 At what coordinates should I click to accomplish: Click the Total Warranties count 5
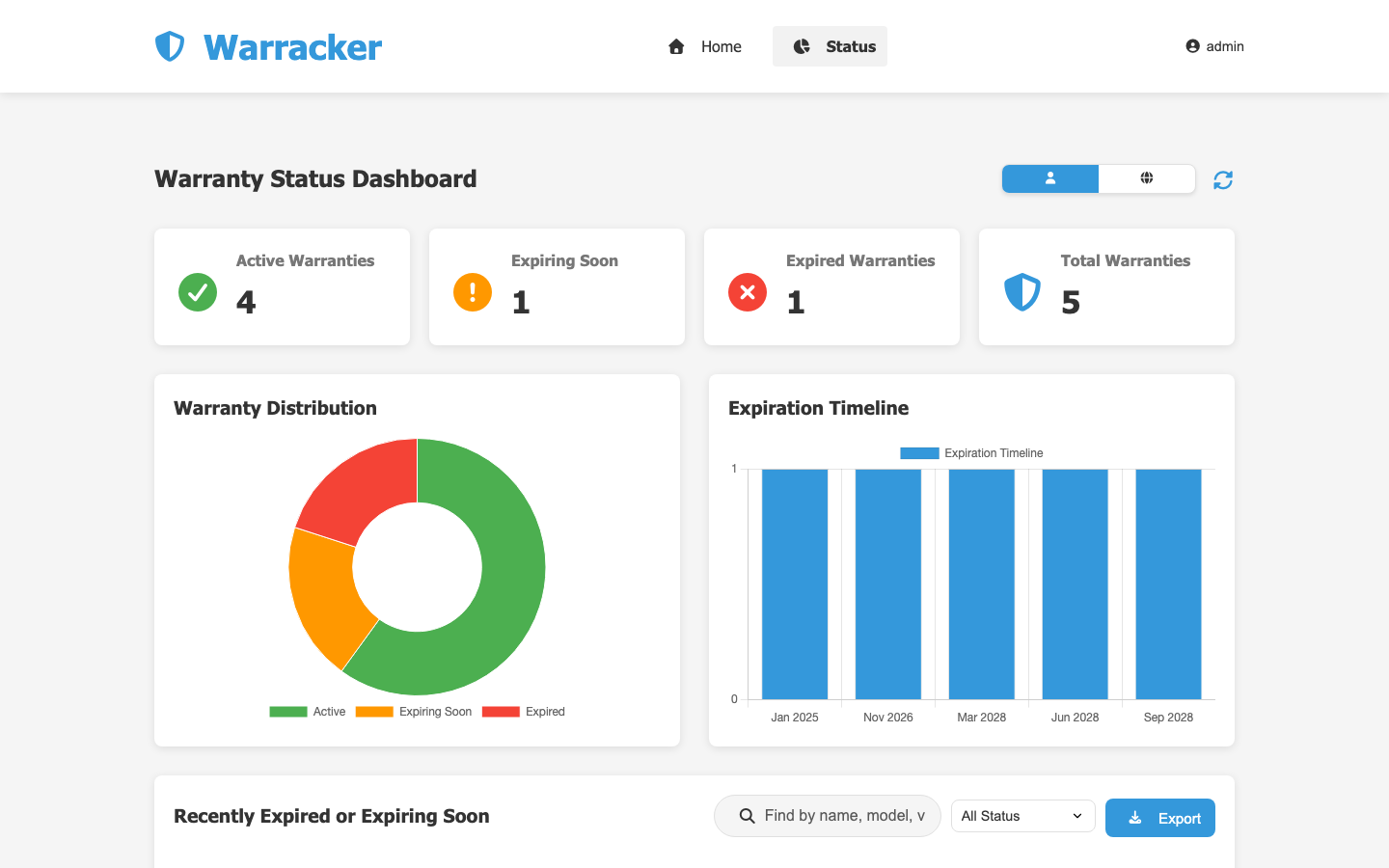[1071, 303]
